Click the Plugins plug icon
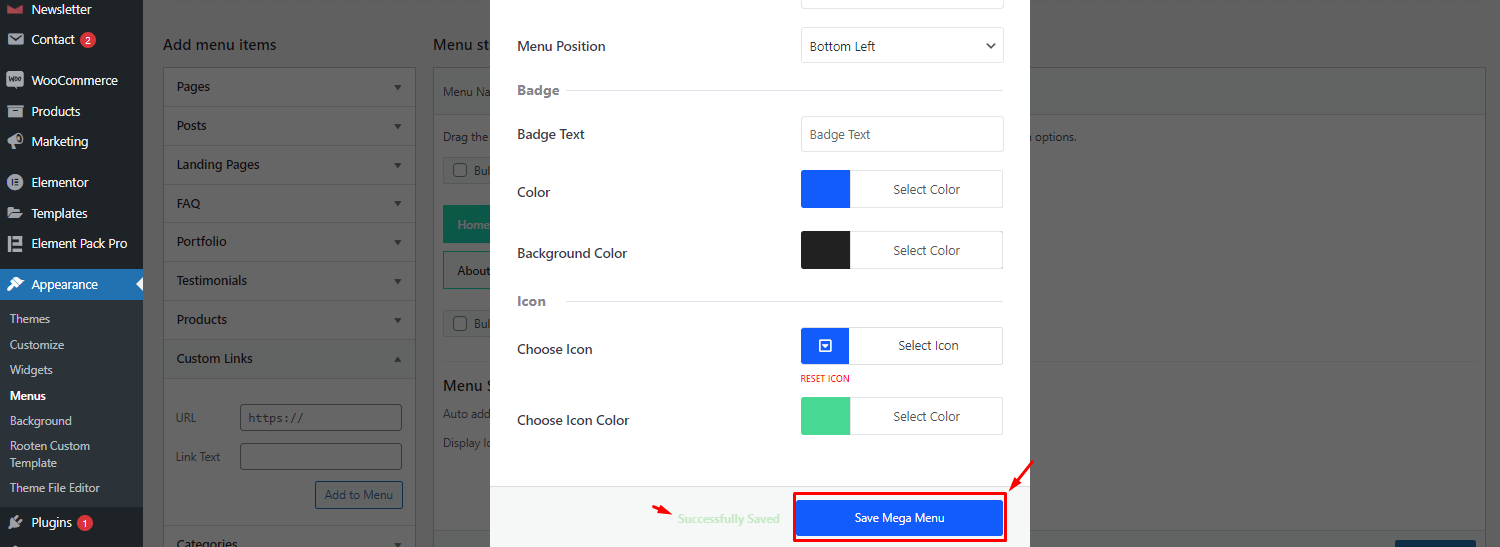 [15, 522]
